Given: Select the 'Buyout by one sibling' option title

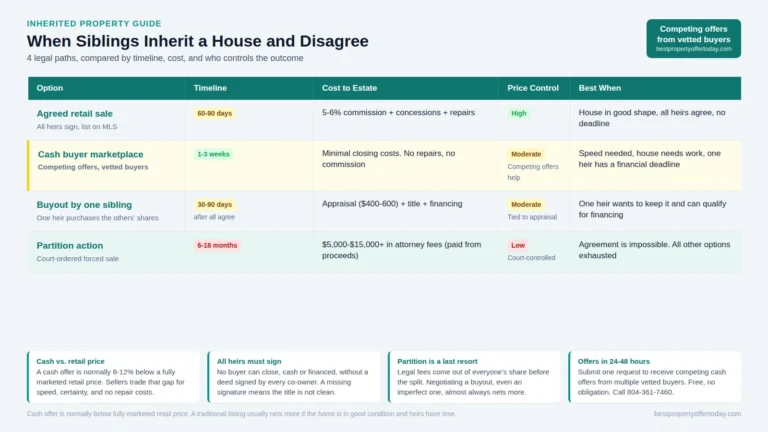Looking at the screenshot, I should (x=84, y=205).
